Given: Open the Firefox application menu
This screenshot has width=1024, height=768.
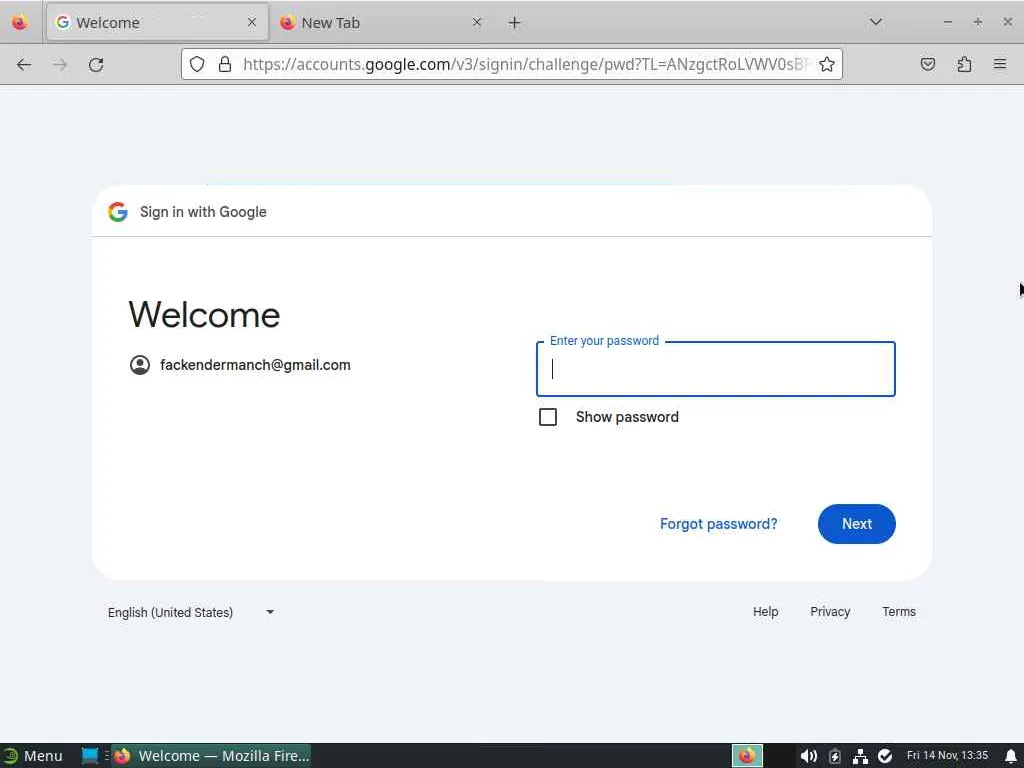Looking at the screenshot, I should click(1000, 64).
